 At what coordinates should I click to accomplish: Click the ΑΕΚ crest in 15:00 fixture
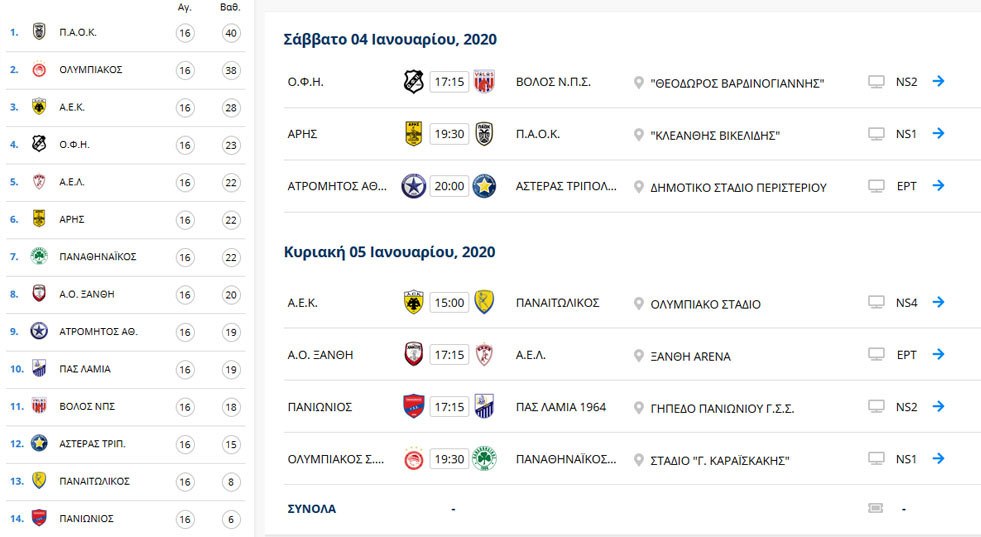pos(414,302)
